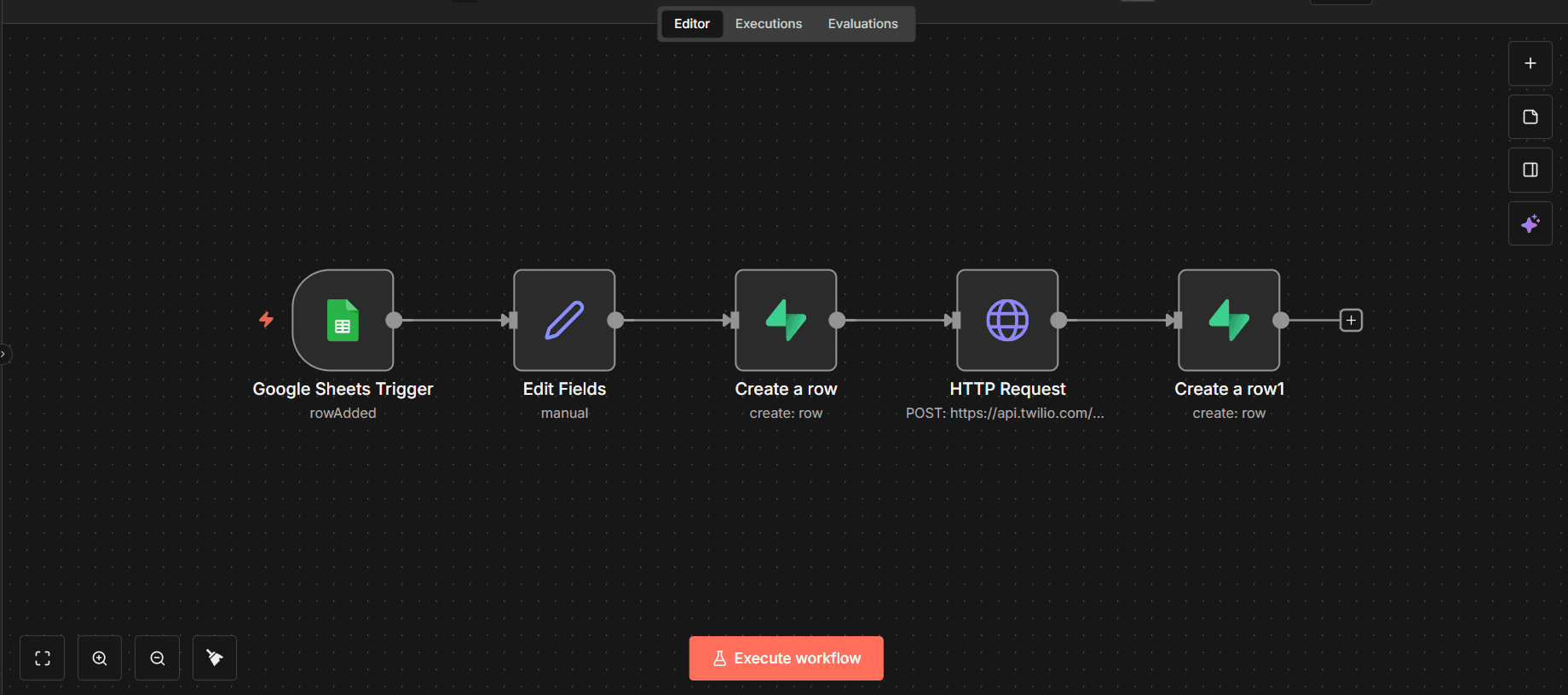Screen dimensions: 1568x695
Task: Click the 'Edit Fields' node label
Action: [x=564, y=389]
